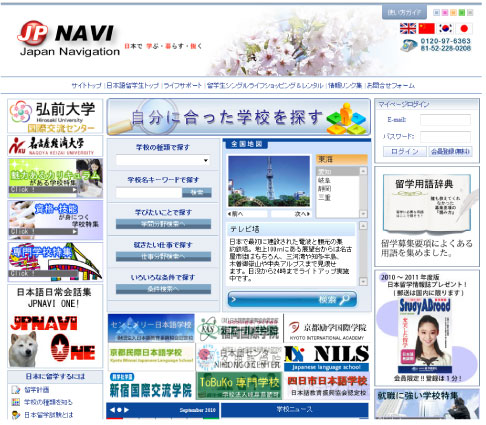
Task: Open サイトトップ in the navigation bar
Action: pyautogui.click(x=86, y=86)
